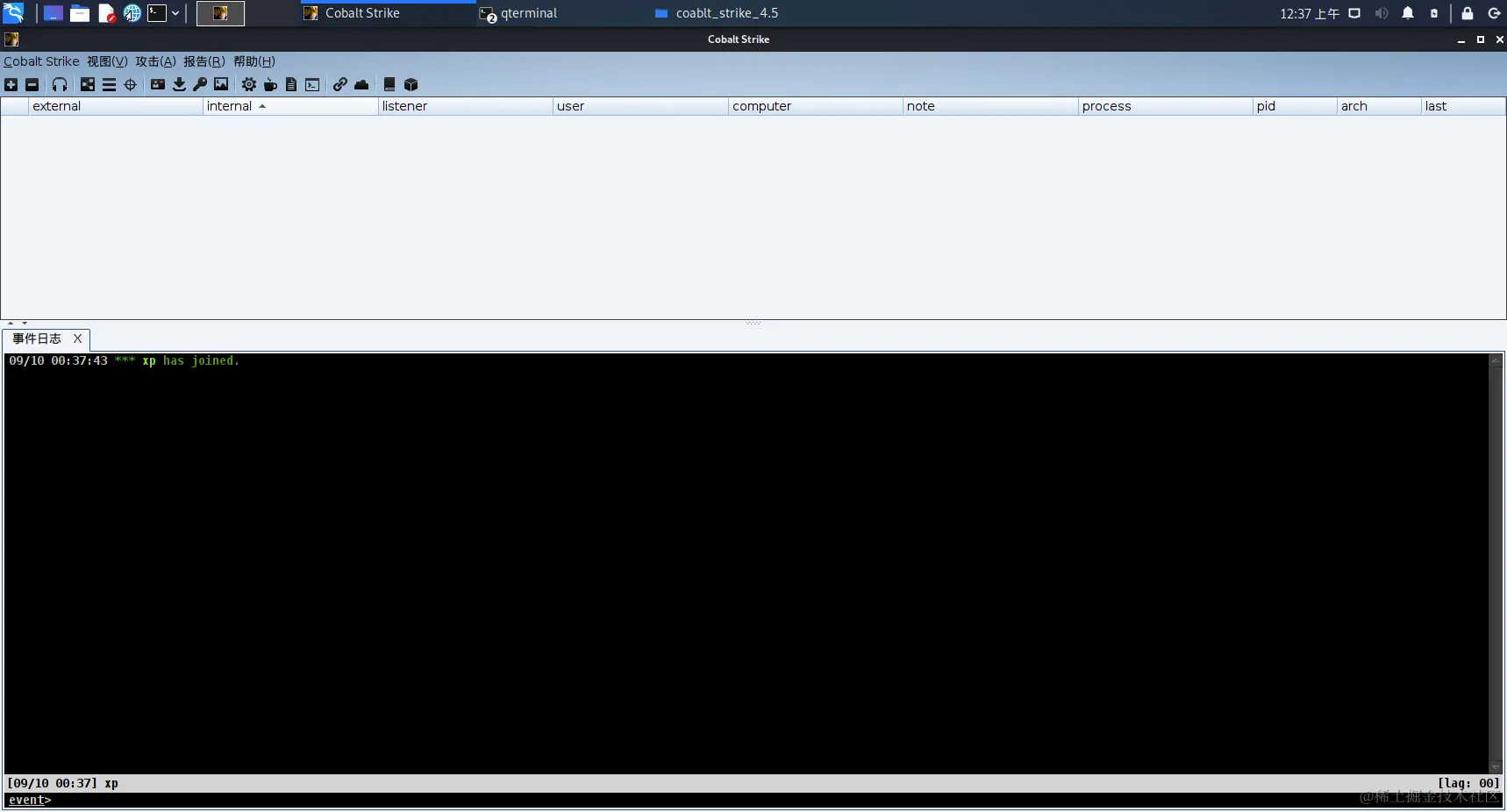
Task: Sort sessions by arch column
Action: click(x=1380, y=106)
